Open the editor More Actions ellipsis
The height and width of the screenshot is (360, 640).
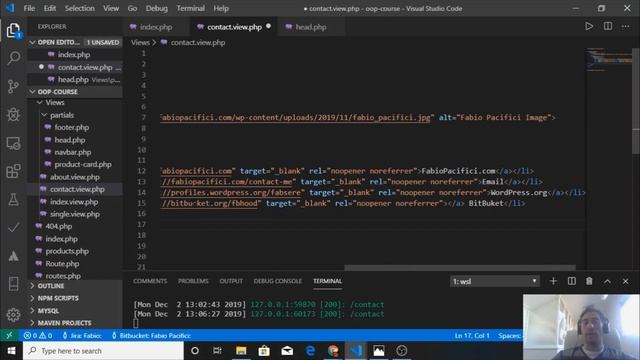625,27
